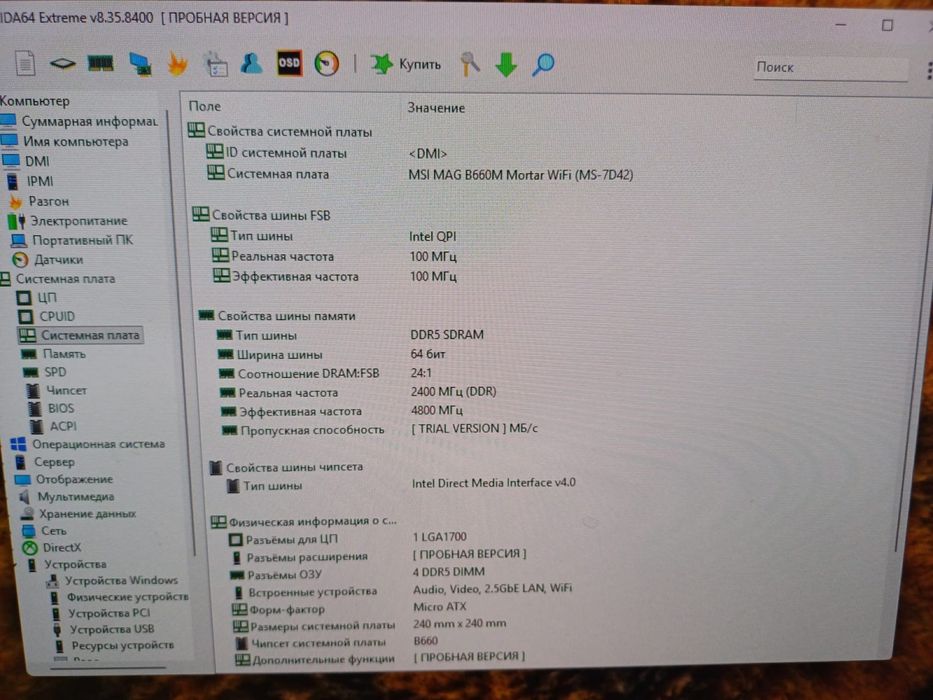The width and height of the screenshot is (933, 700).
Task: Select Устройства PCI tree item
Action: (100, 613)
